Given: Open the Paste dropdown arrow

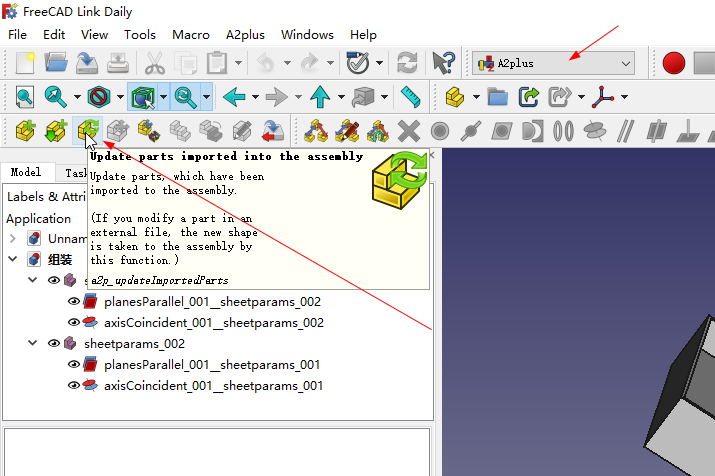Looking at the screenshot, I should click(x=238, y=63).
